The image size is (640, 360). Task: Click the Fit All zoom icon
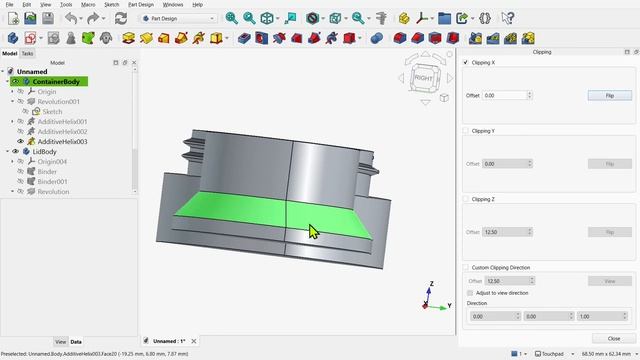pyautogui.click(x=231, y=18)
